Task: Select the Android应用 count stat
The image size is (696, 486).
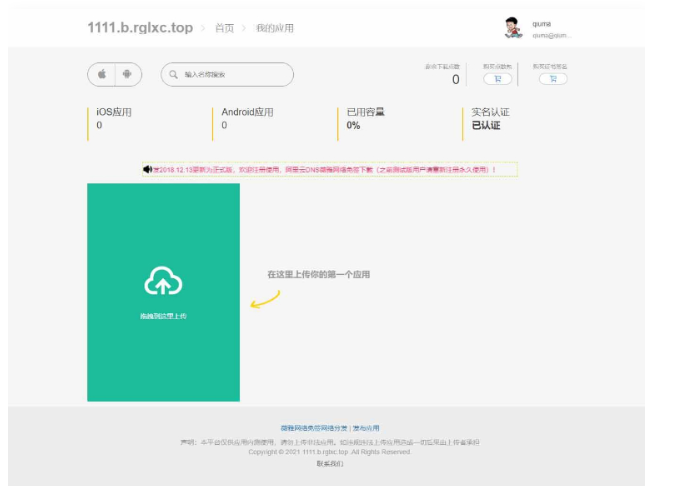Action: click(246, 118)
